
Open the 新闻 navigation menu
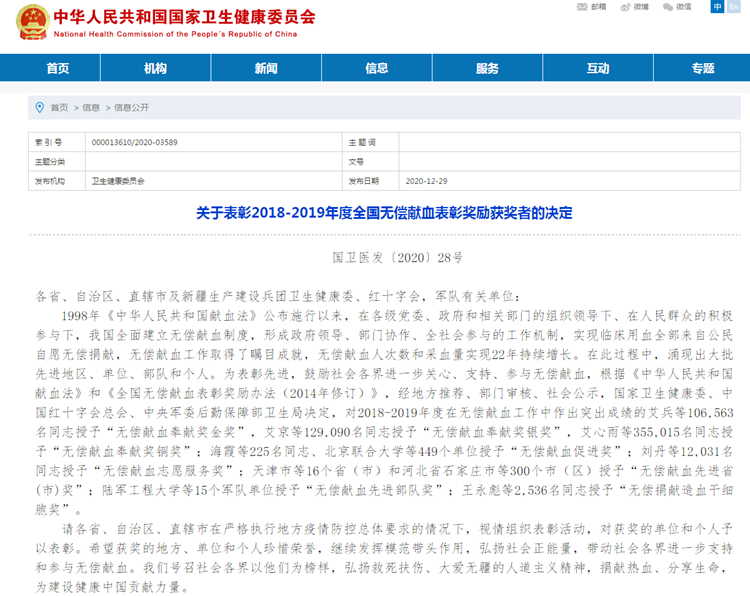coord(266,68)
